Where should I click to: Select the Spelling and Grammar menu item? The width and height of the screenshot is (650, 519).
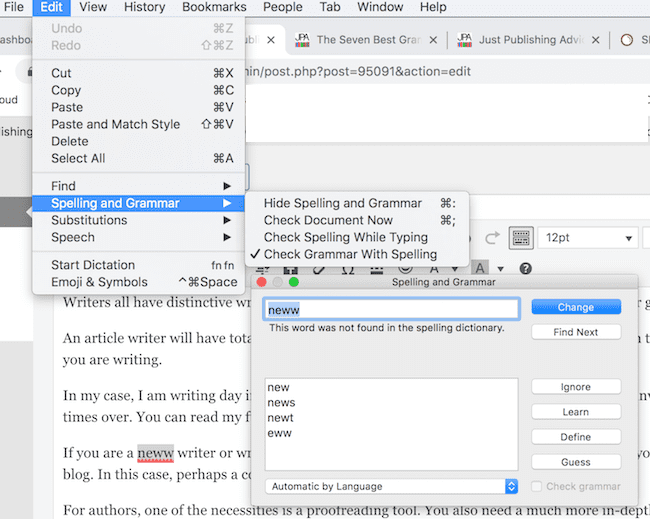pyautogui.click(x=138, y=203)
